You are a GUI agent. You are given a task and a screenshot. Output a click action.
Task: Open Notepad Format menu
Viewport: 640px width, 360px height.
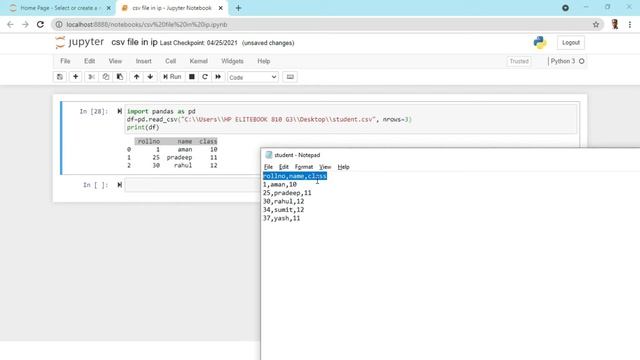click(x=304, y=167)
